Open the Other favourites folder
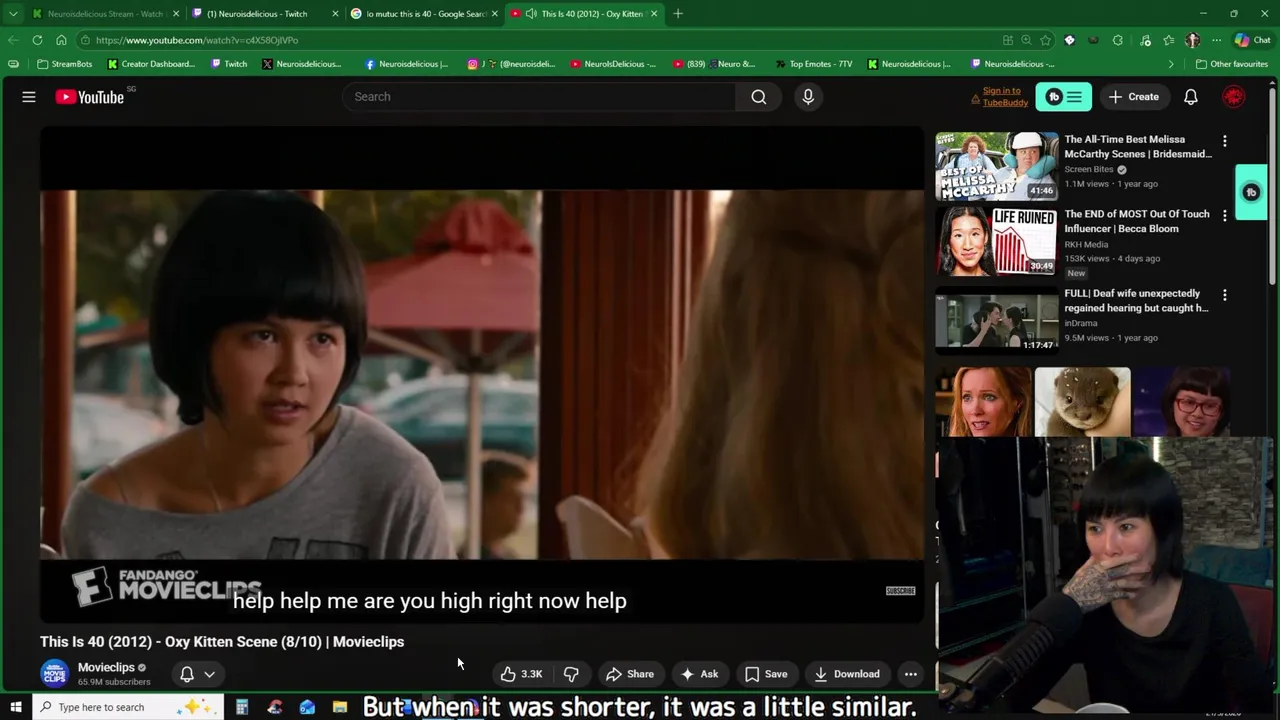 [1232, 64]
